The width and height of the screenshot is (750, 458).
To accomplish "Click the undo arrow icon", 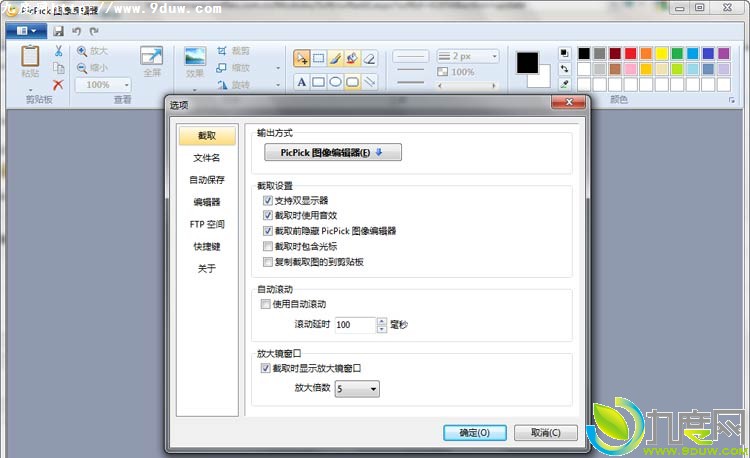I will (77, 31).
